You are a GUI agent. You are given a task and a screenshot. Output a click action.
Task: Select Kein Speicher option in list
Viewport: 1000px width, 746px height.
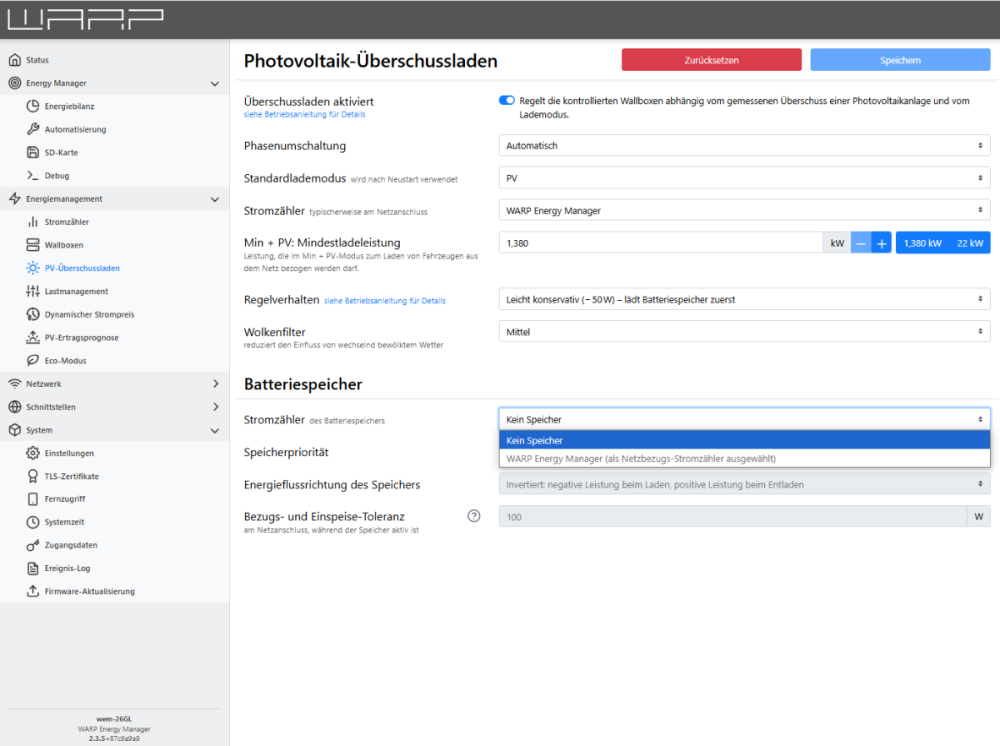point(744,440)
